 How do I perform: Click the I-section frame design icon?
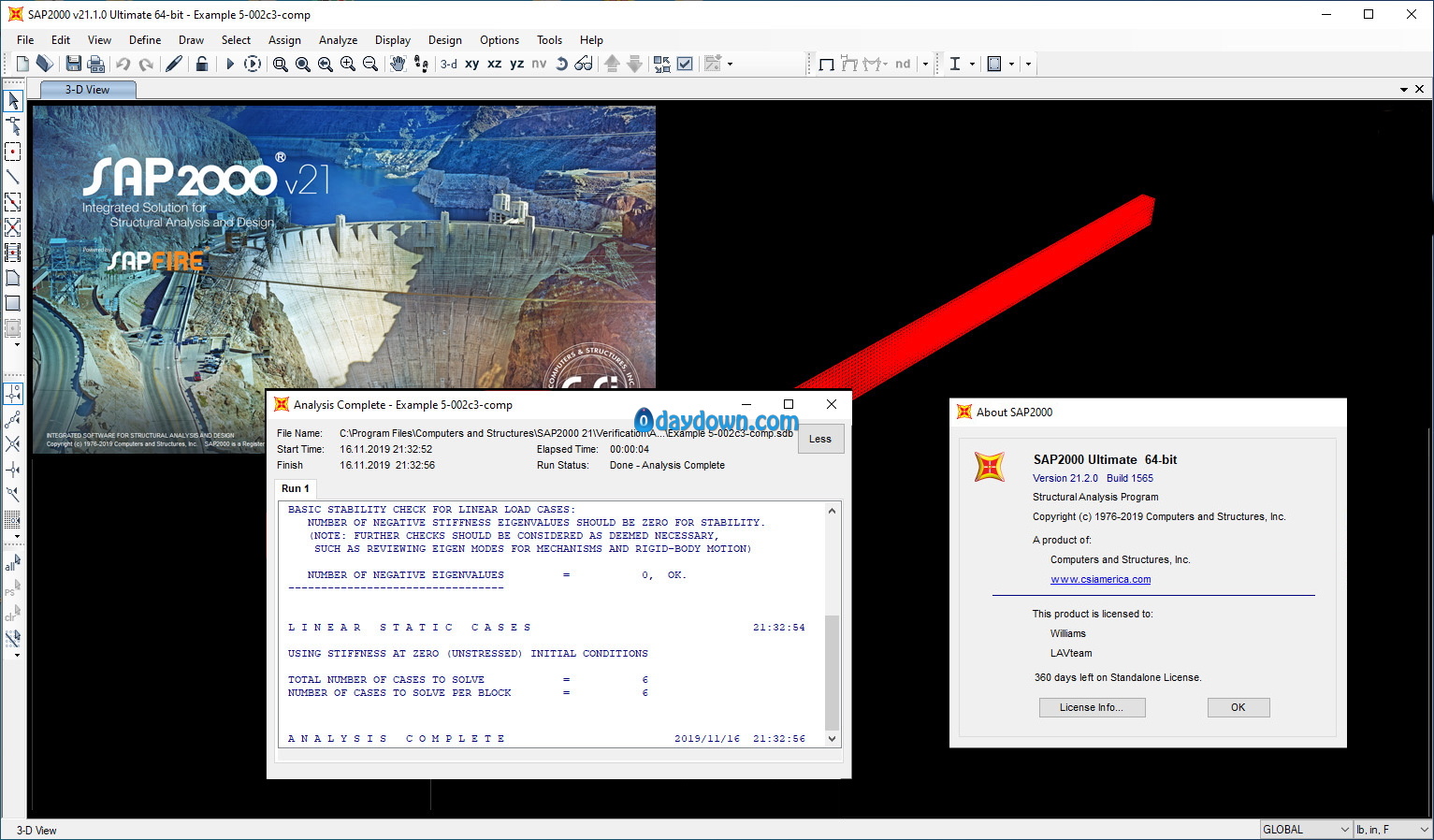point(955,64)
